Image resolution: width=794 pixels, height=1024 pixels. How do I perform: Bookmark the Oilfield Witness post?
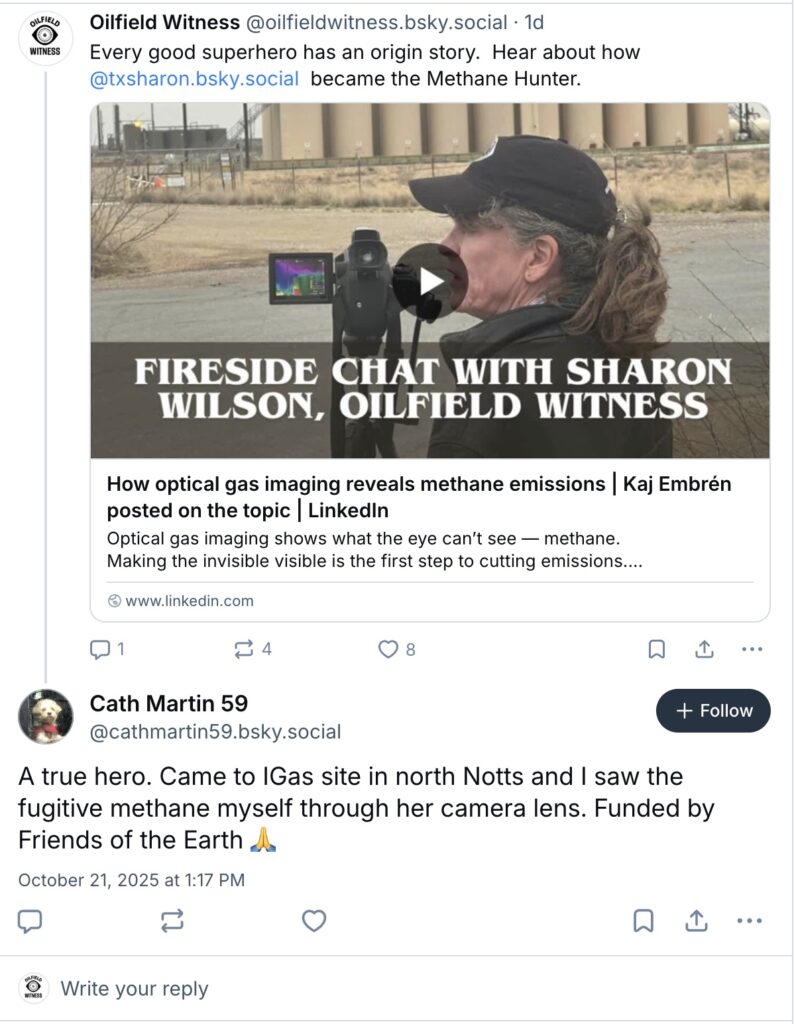657,650
